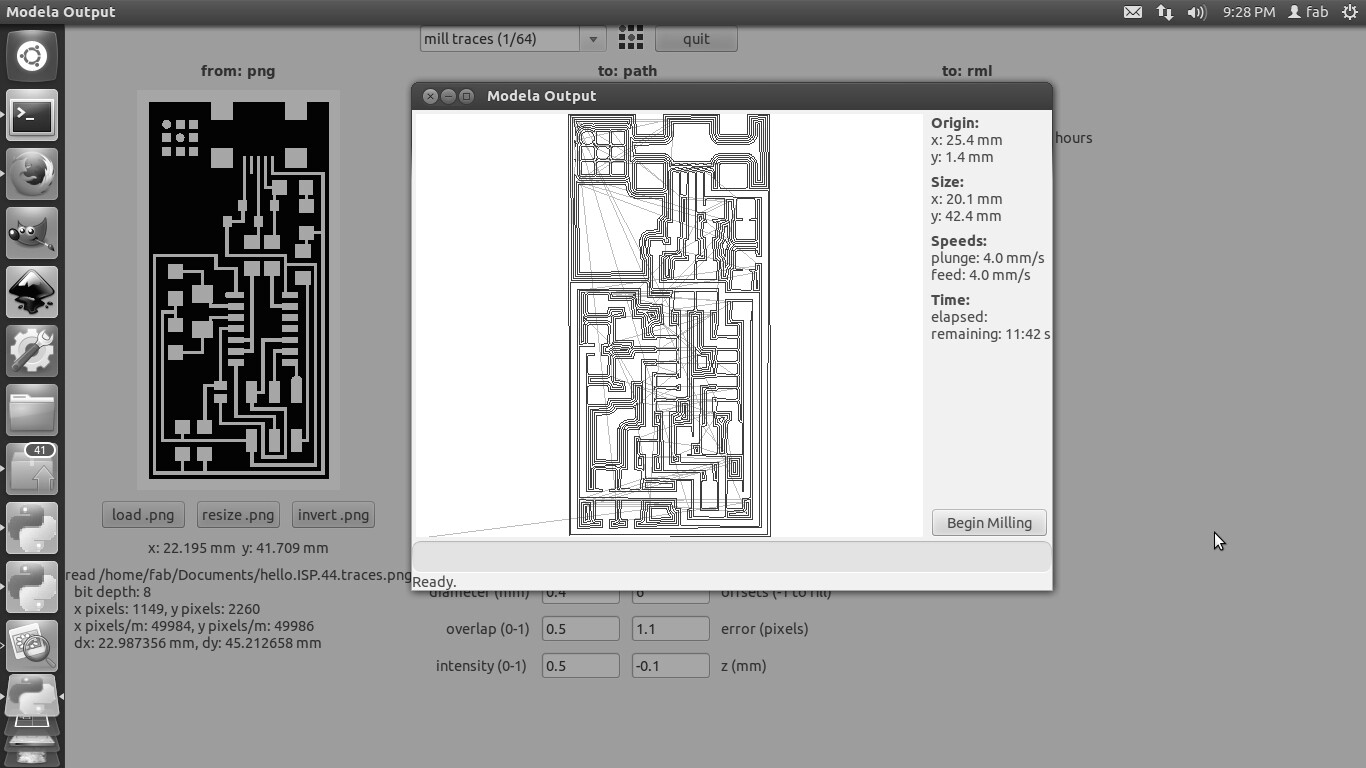Click the 'z (mm)' label
Viewport: 1366px width, 768px height.
(x=744, y=666)
